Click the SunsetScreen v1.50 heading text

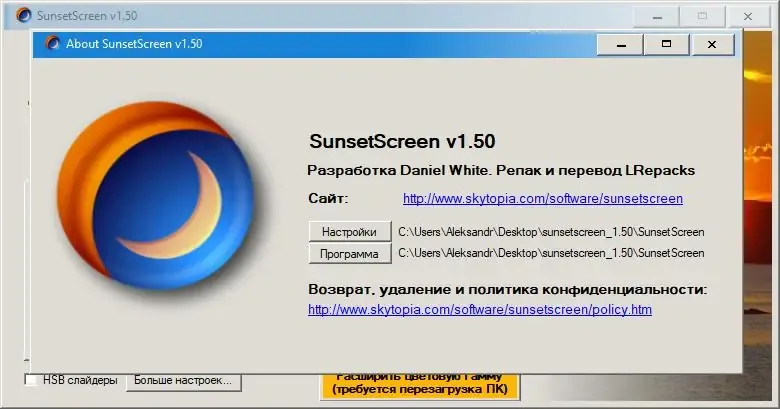click(402, 141)
